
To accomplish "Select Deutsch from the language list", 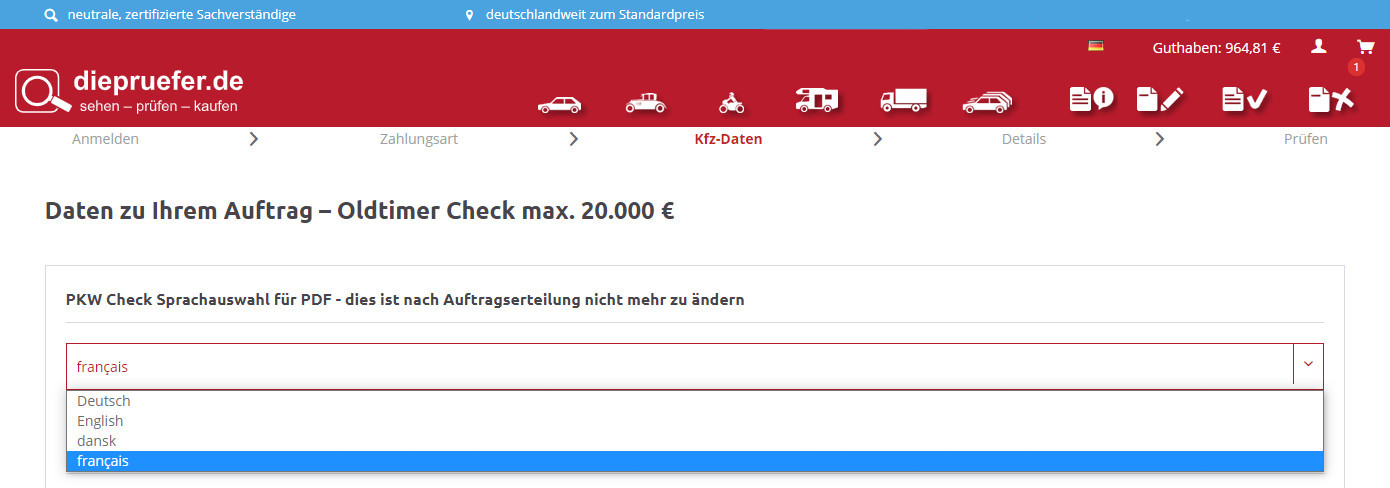I will pyautogui.click(x=104, y=401).
